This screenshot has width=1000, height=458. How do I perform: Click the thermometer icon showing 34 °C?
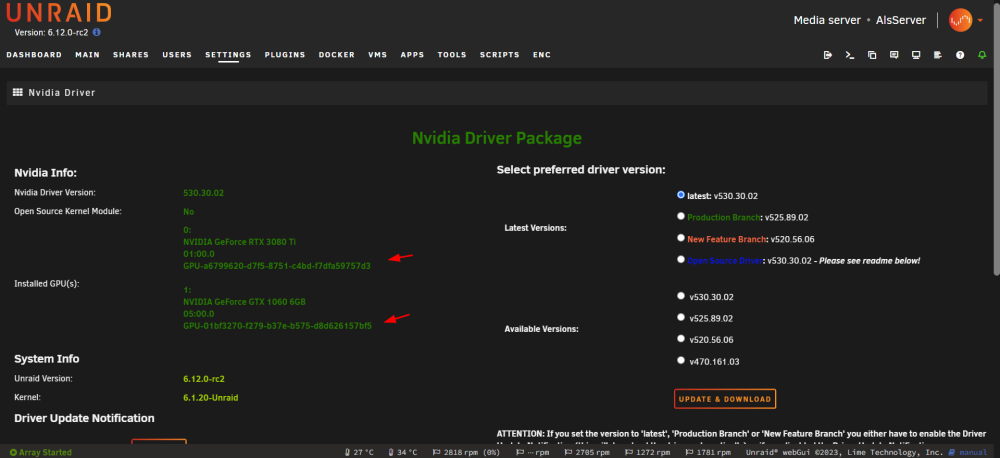pos(390,452)
